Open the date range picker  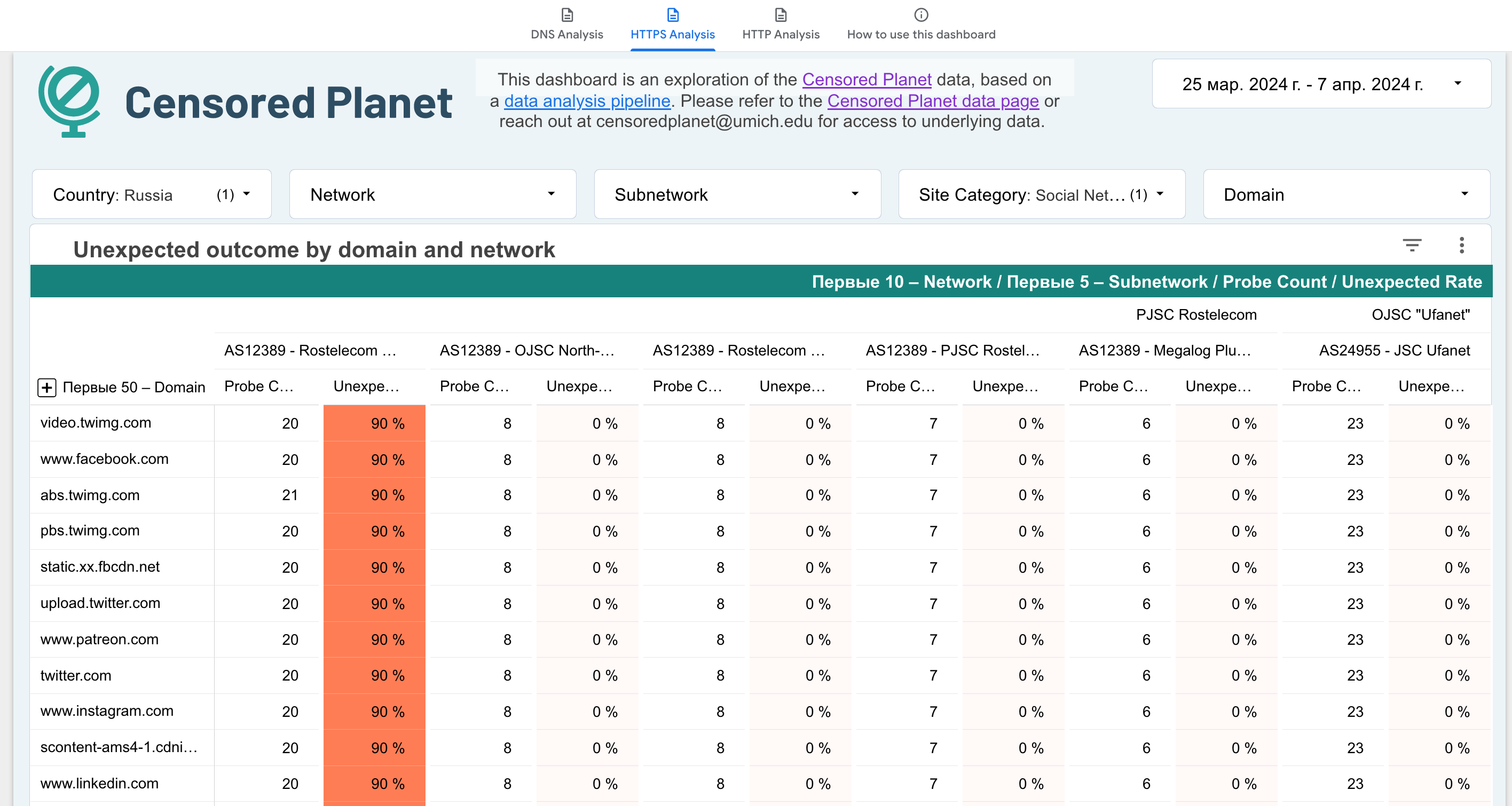(x=1321, y=84)
